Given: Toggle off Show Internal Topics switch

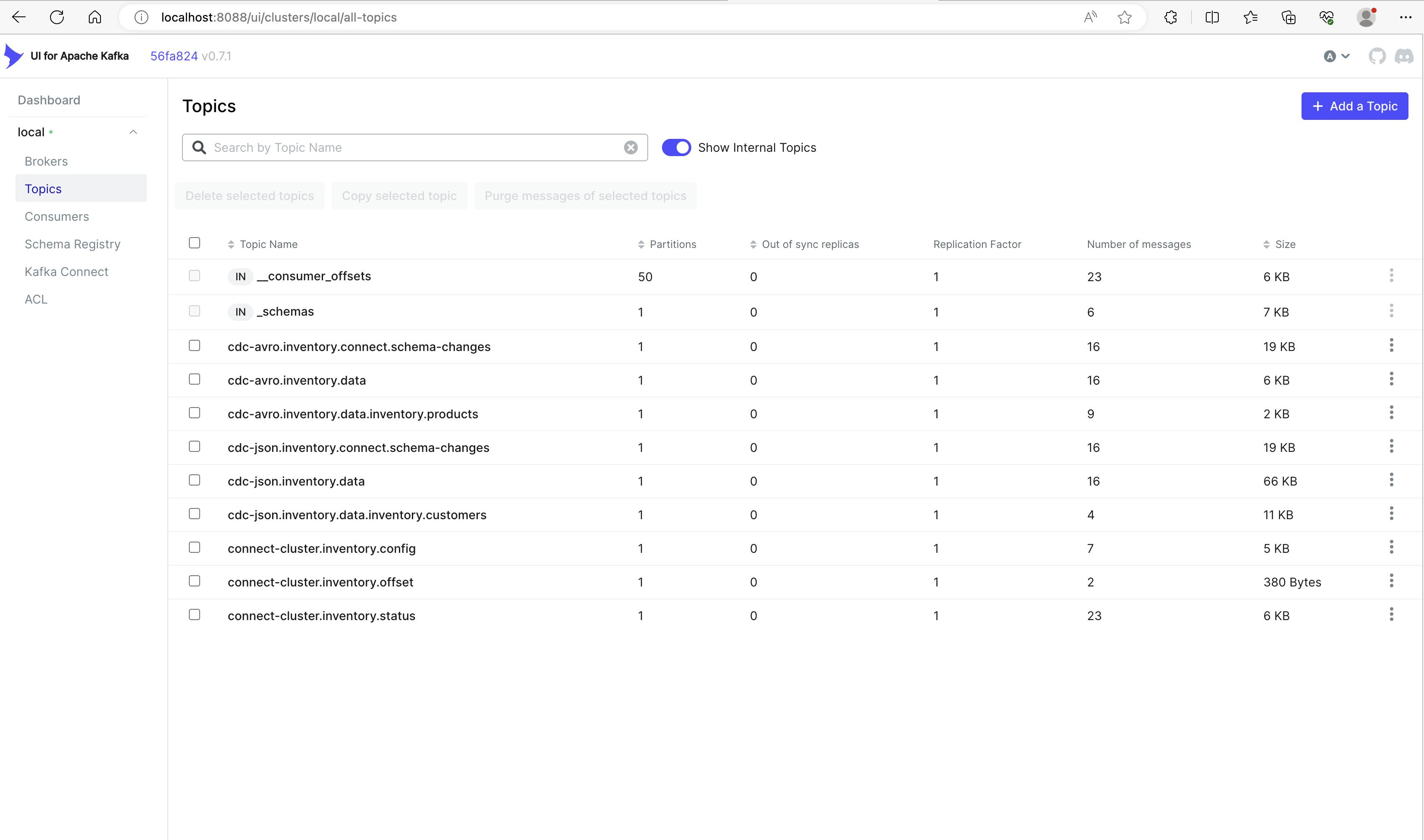Looking at the screenshot, I should point(676,148).
